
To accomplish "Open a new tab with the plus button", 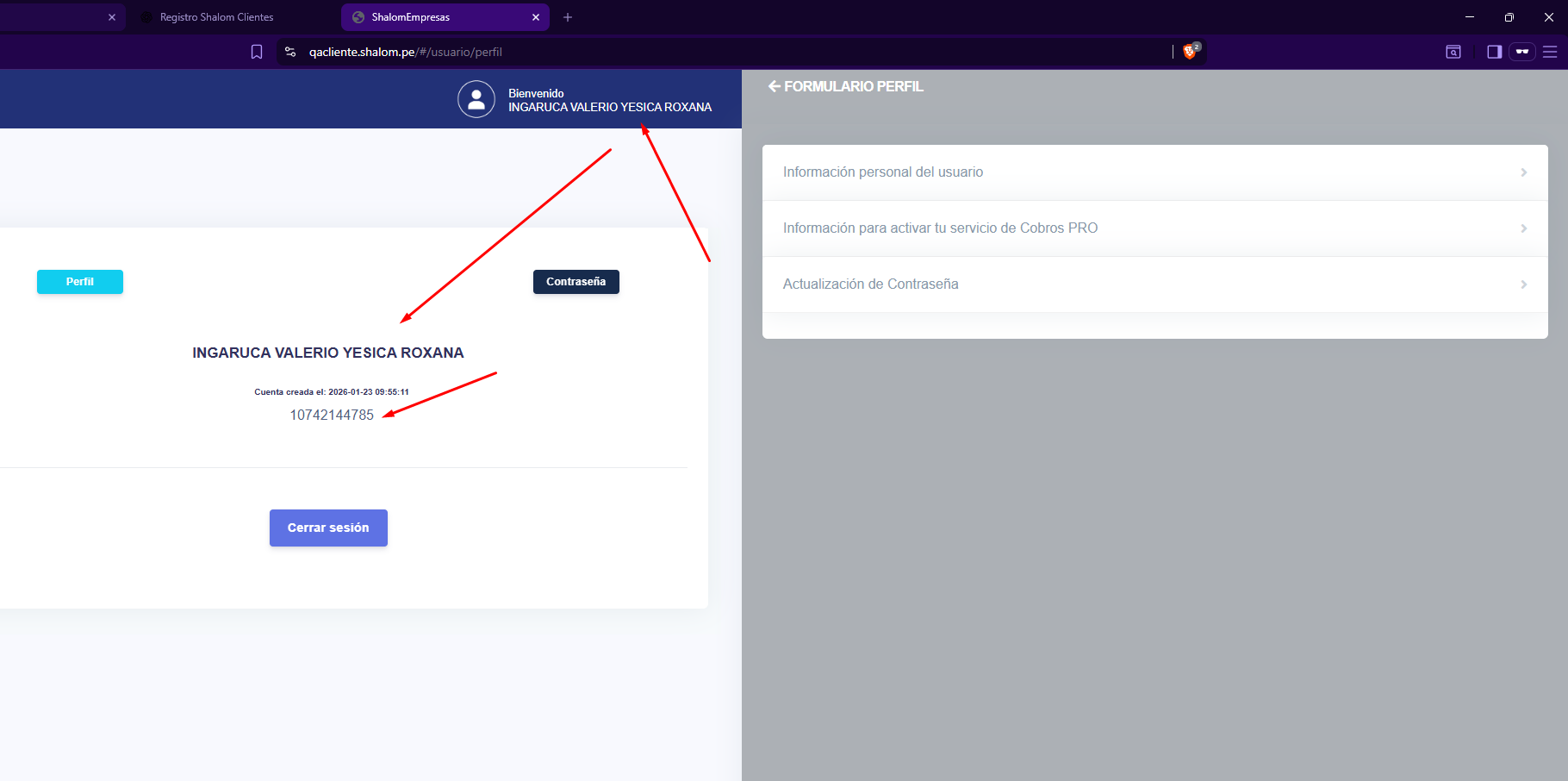I will [x=568, y=17].
